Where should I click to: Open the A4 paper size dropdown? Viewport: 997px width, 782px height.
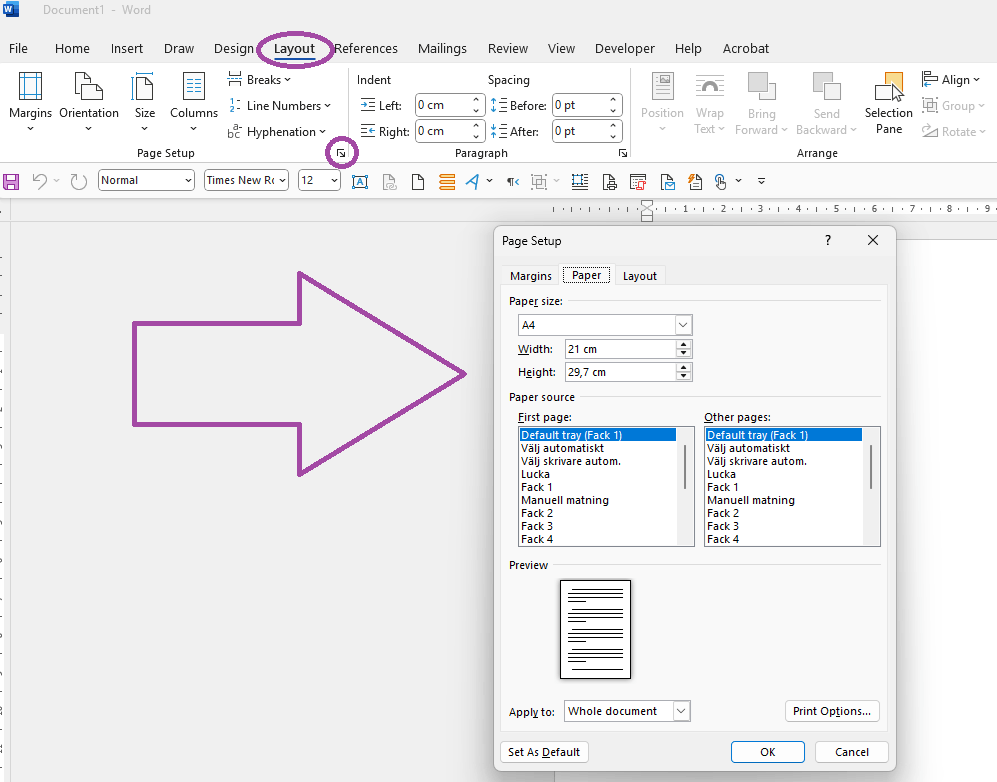pos(683,325)
